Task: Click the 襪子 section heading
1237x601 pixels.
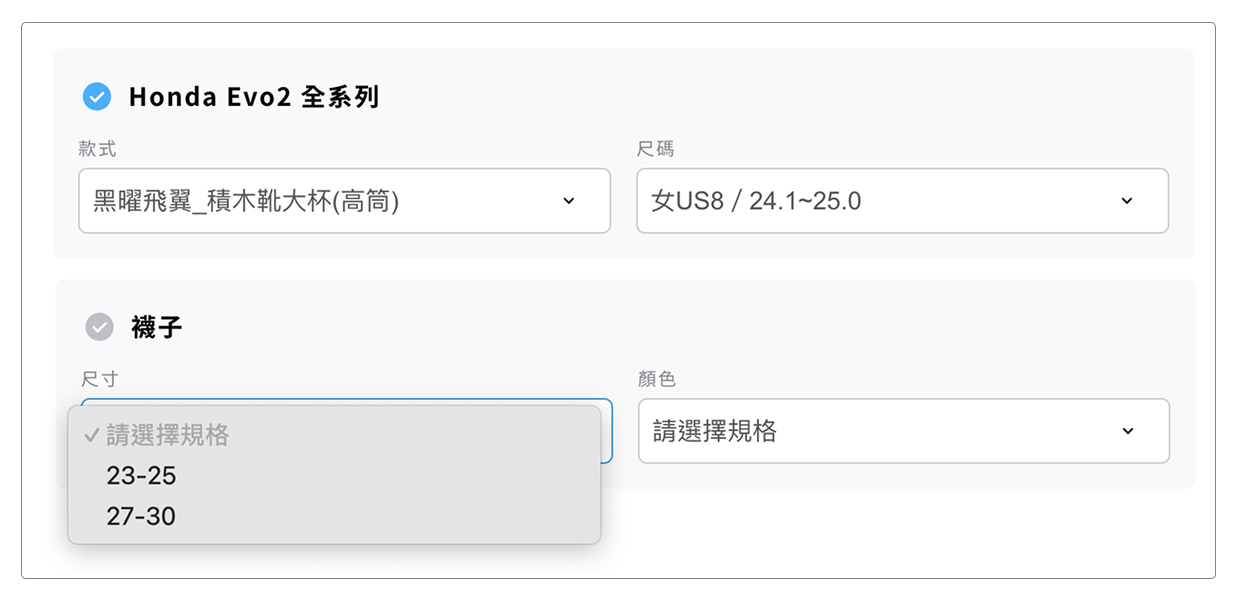Action: [156, 327]
